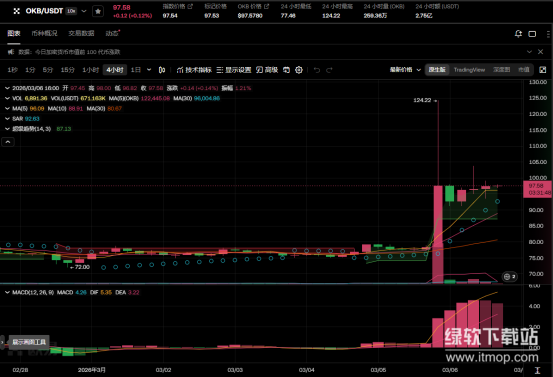This screenshot has height=377, width=553.
Task: Click the layout window icon beside the bell
Action: [532, 34]
